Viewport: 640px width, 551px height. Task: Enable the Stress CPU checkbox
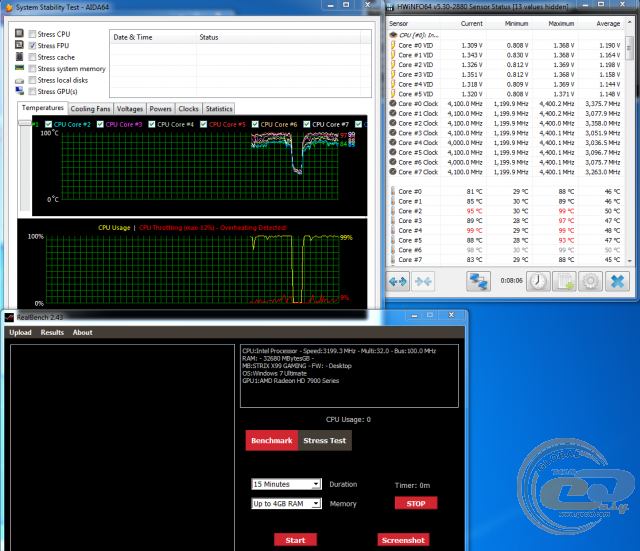[x=33, y=34]
